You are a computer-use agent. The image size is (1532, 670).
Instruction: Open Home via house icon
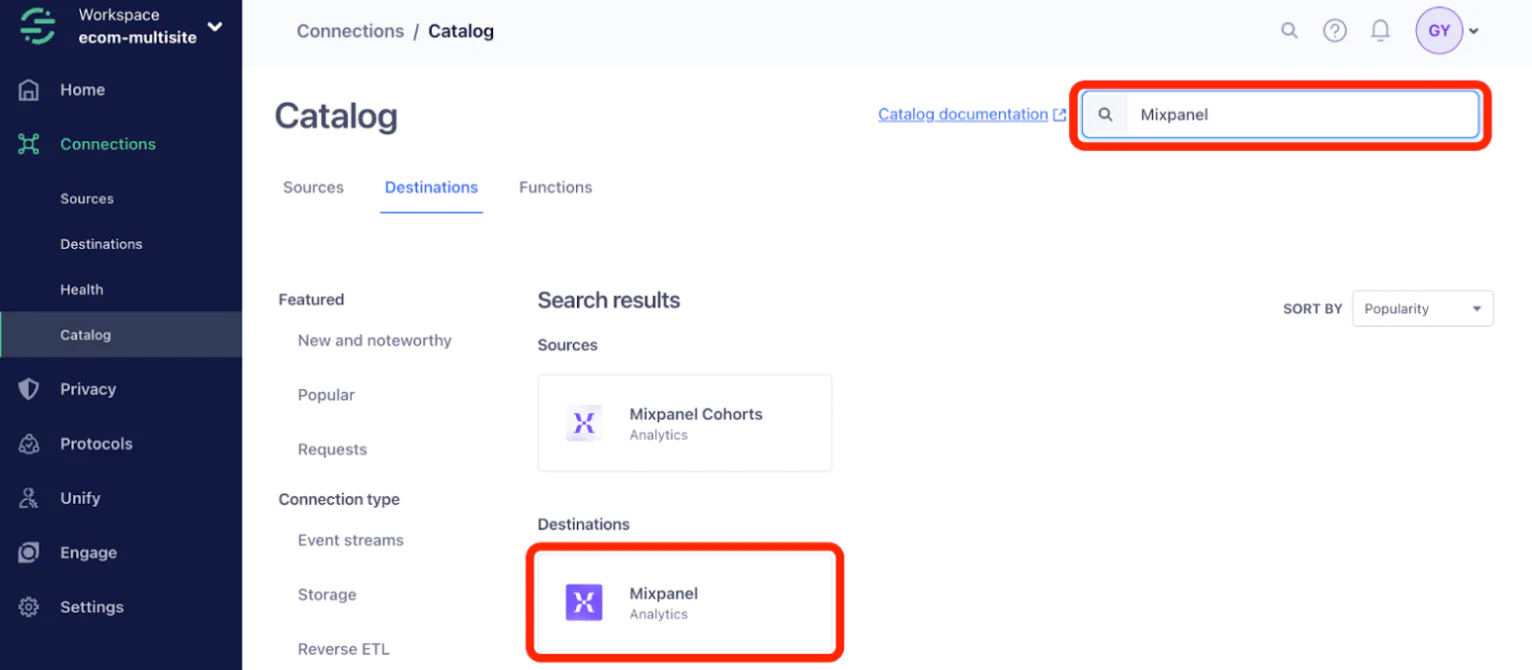click(29, 90)
